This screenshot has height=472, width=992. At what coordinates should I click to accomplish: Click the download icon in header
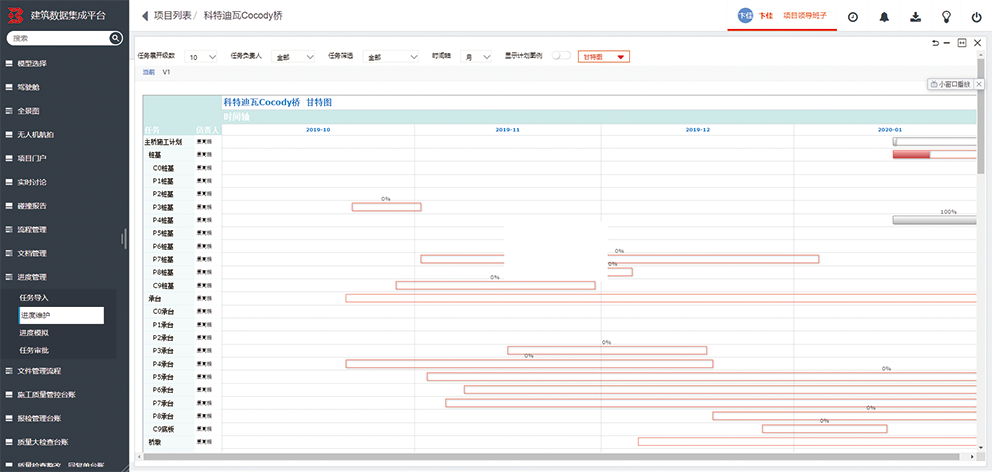tap(915, 17)
